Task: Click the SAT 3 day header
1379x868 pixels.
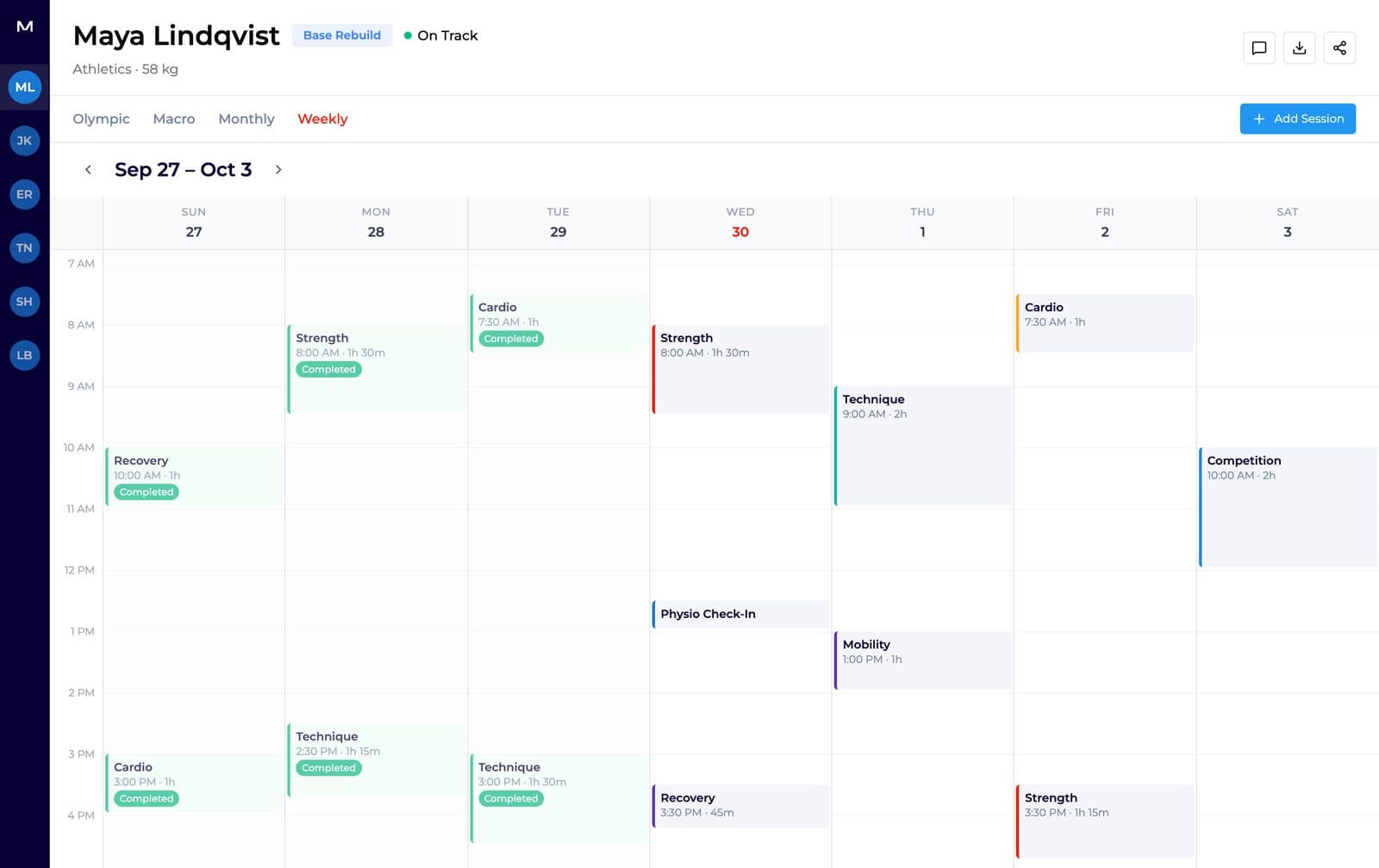Action: [1288, 223]
